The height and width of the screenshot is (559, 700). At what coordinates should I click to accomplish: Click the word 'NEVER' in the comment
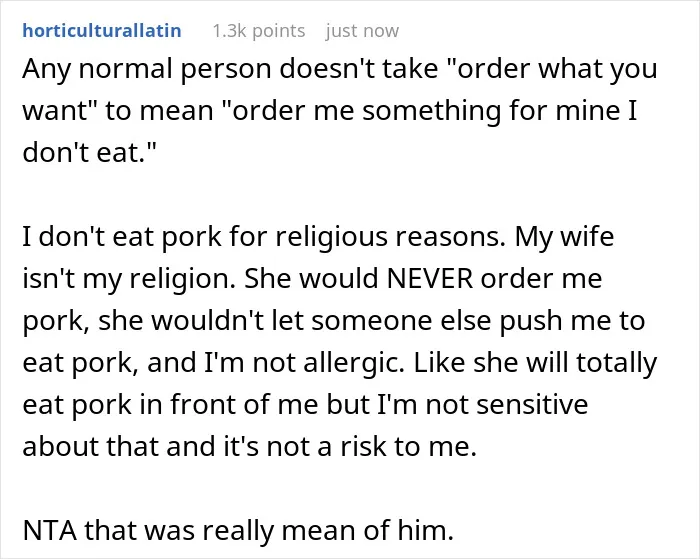(429, 278)
